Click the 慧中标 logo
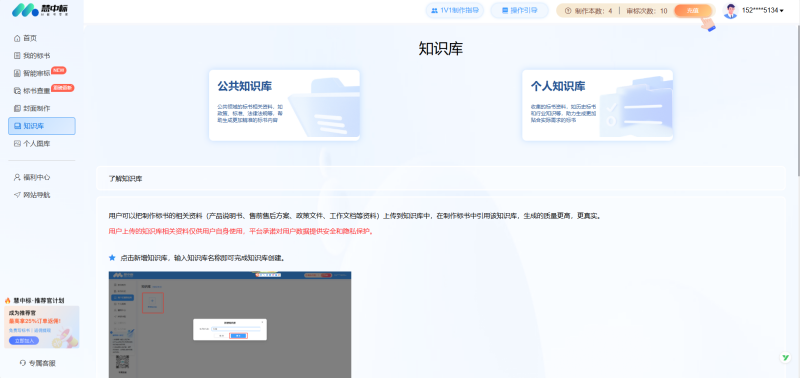 point(40,10)
